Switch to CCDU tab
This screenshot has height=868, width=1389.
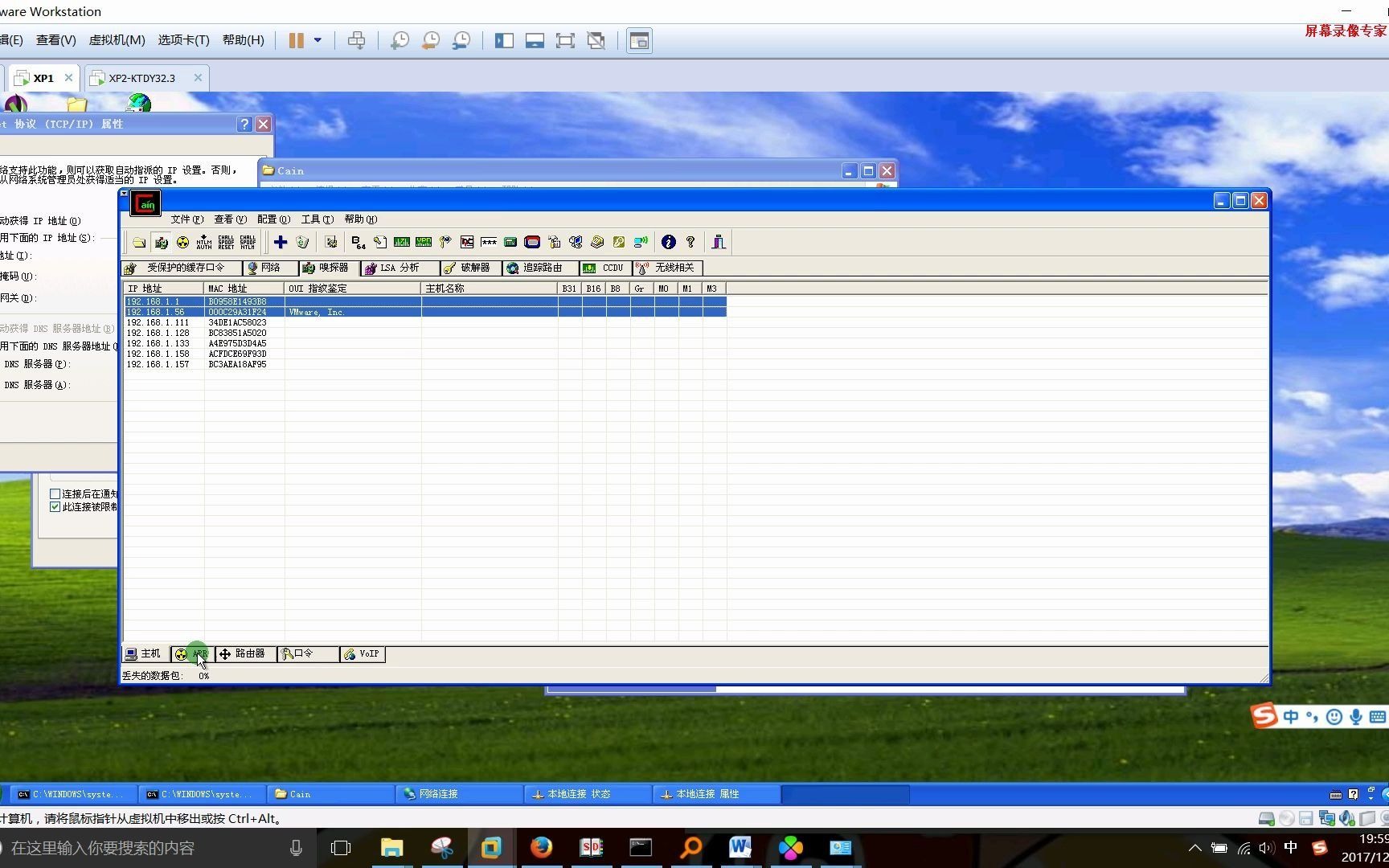coord(605,268)
